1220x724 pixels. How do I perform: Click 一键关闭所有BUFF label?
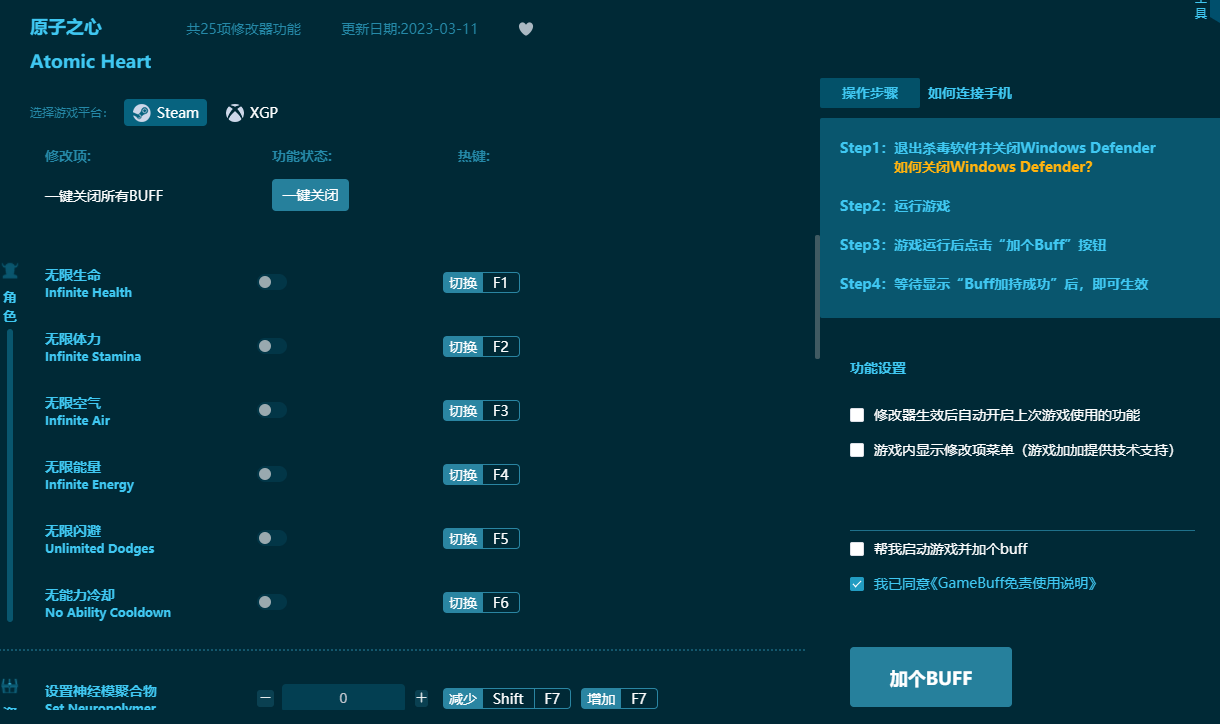tap(104, 196)
